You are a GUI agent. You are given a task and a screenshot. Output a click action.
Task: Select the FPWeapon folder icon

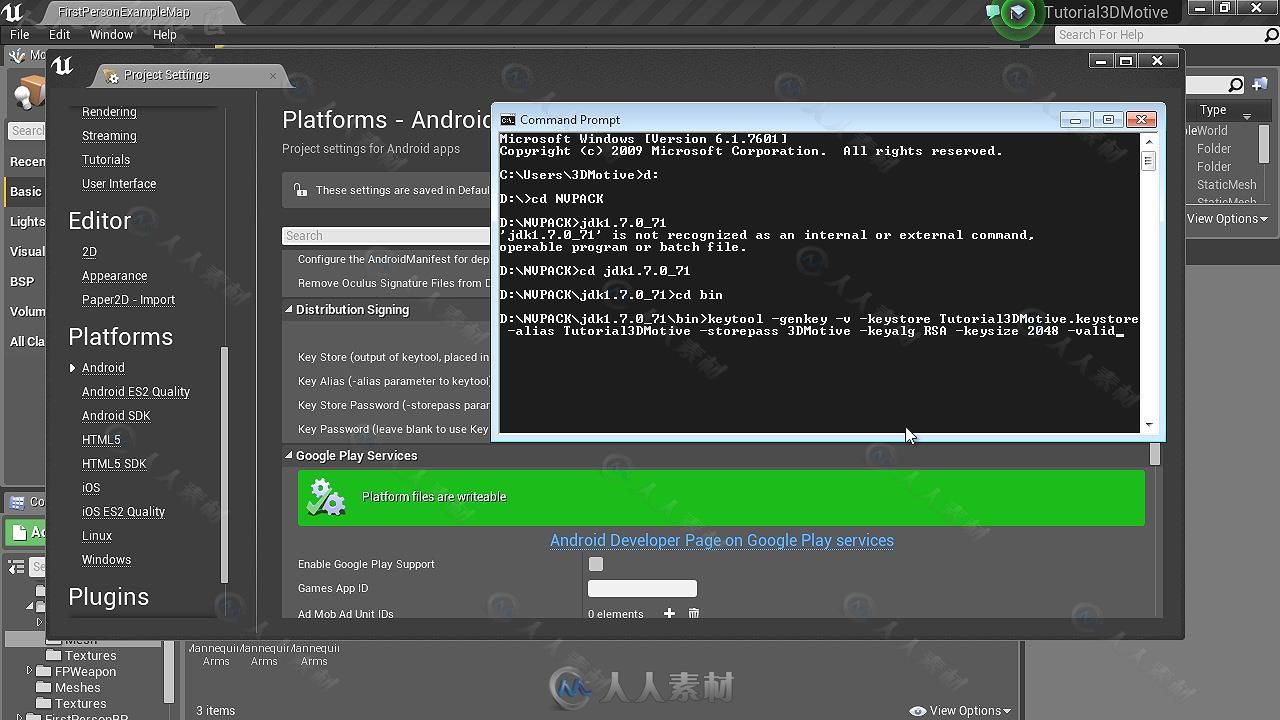(x=43, y=672)
